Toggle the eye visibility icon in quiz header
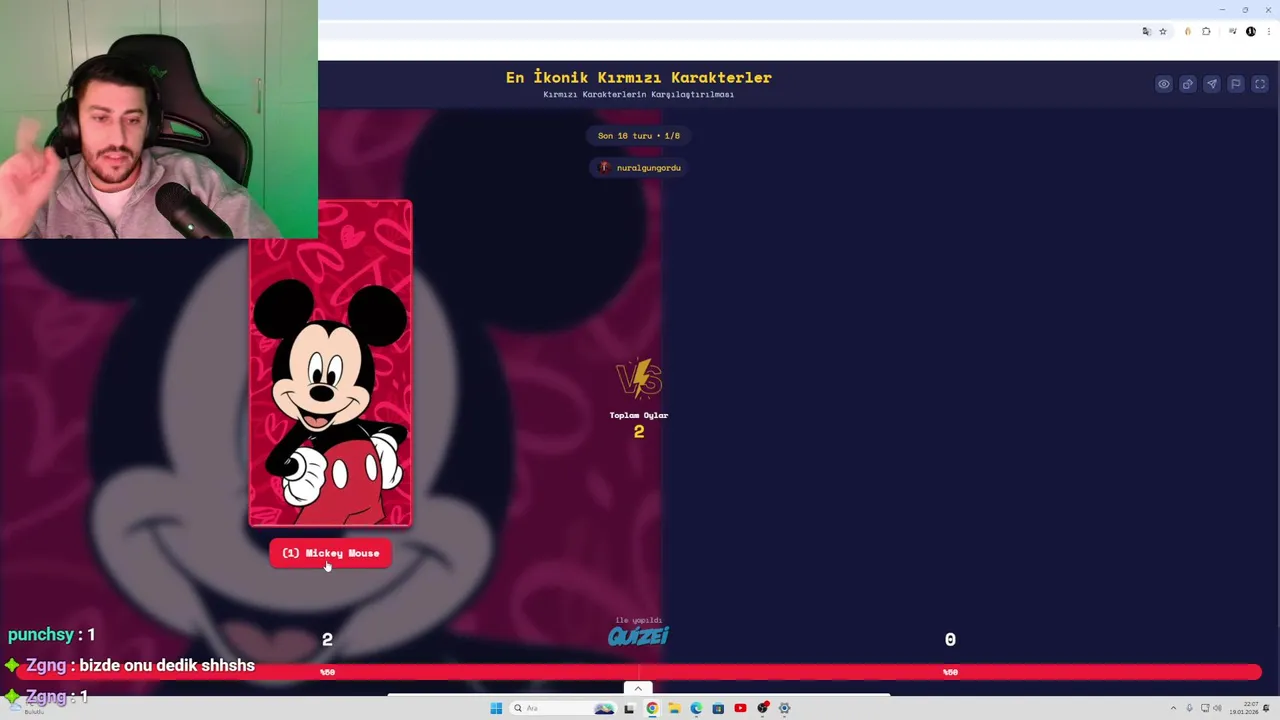The image size is (1280, 720). coord(1164,84)
